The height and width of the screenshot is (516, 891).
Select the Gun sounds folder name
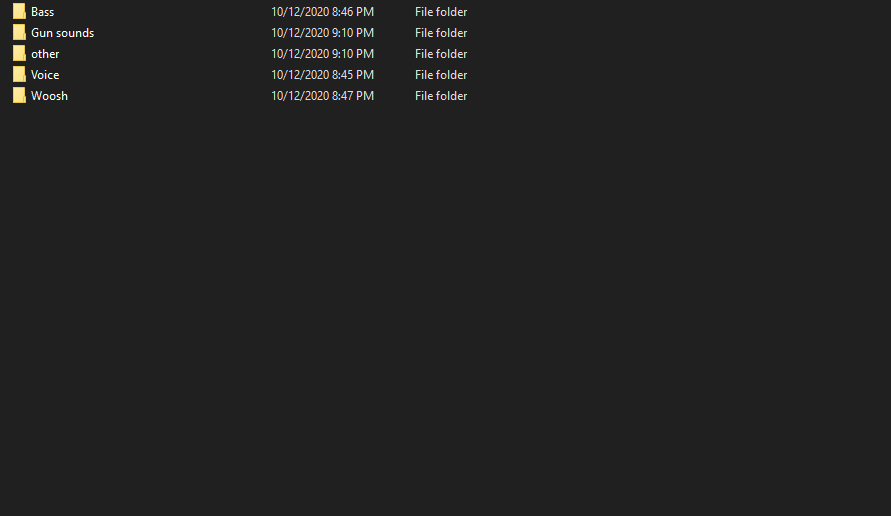(63, 33)
